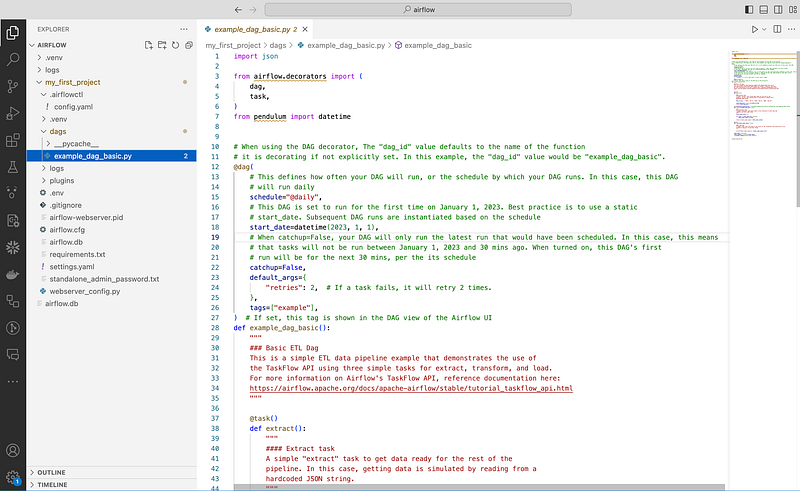Screen dimensions: 800x491
Task: Open the Accounts icon
Action: pos(13,451)
